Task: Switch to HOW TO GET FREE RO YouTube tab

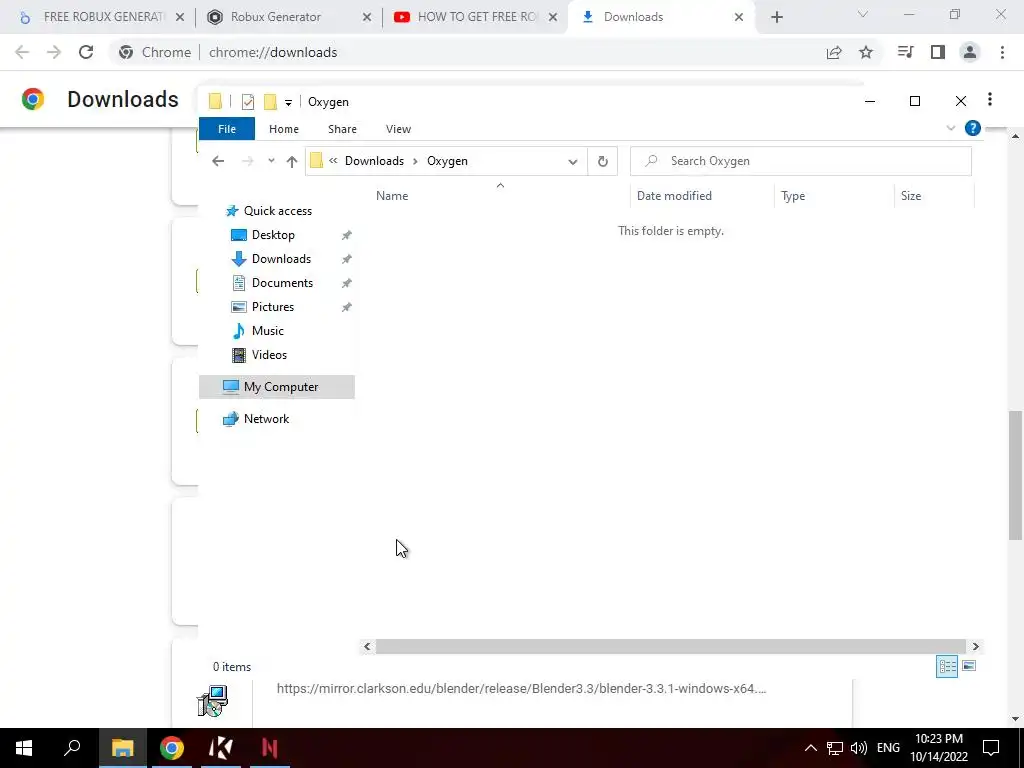Action: 475,17
